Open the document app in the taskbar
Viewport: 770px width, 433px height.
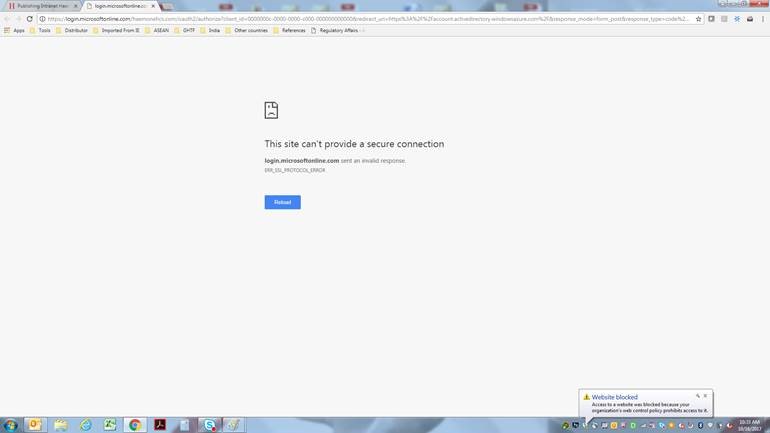[x=185, y=425]
